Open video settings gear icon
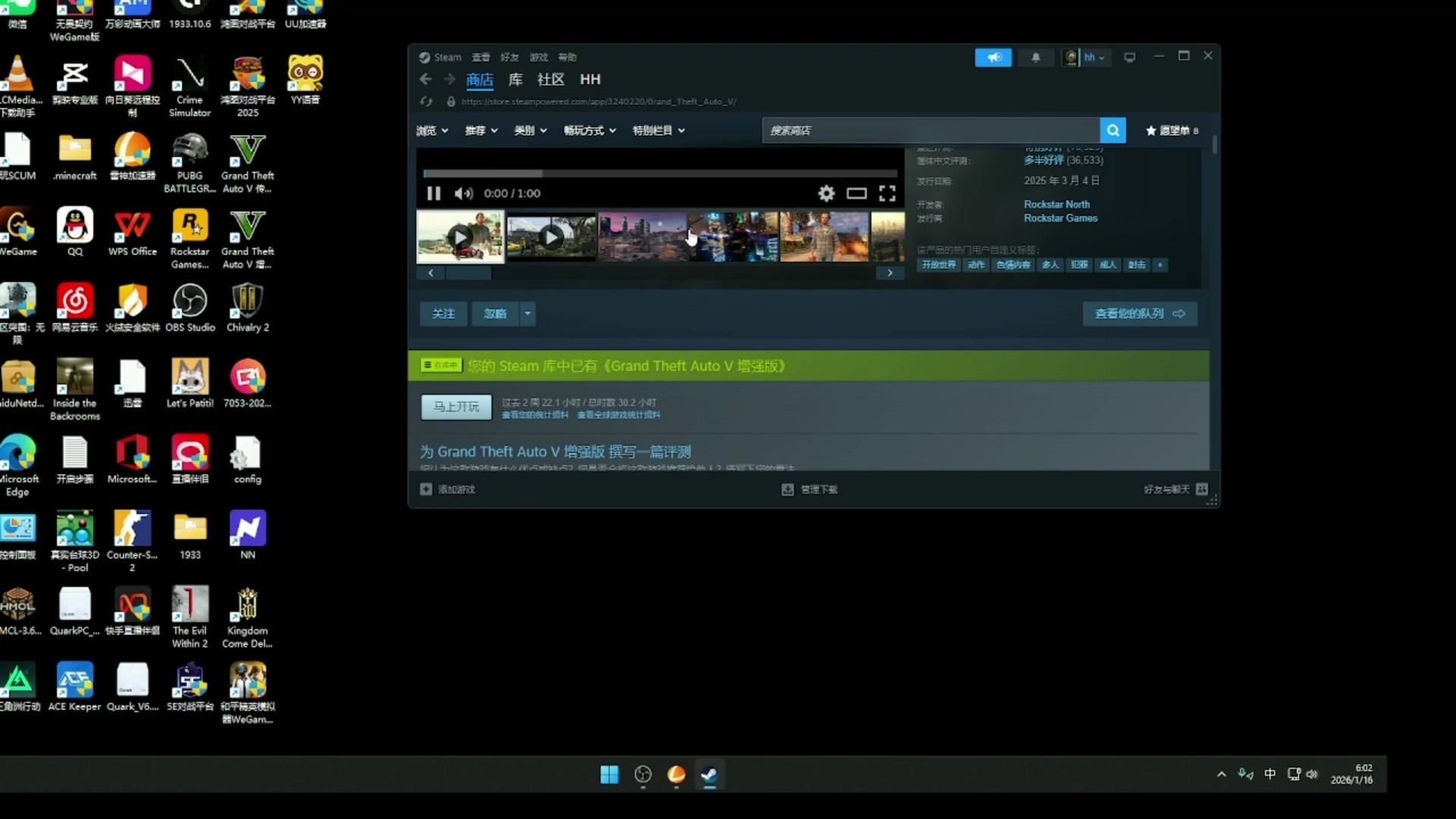The image size is (1456, 819). coord(826,193)
